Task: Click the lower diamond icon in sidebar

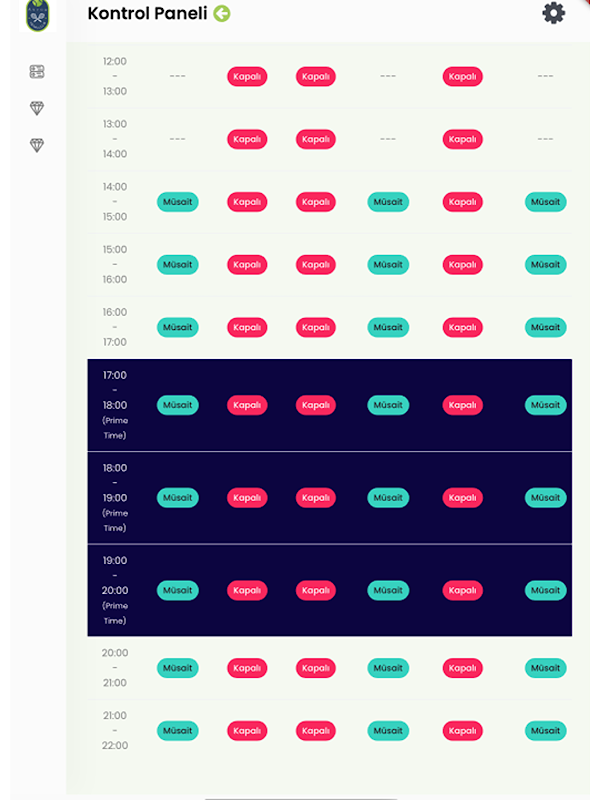Action: [37, 145]
